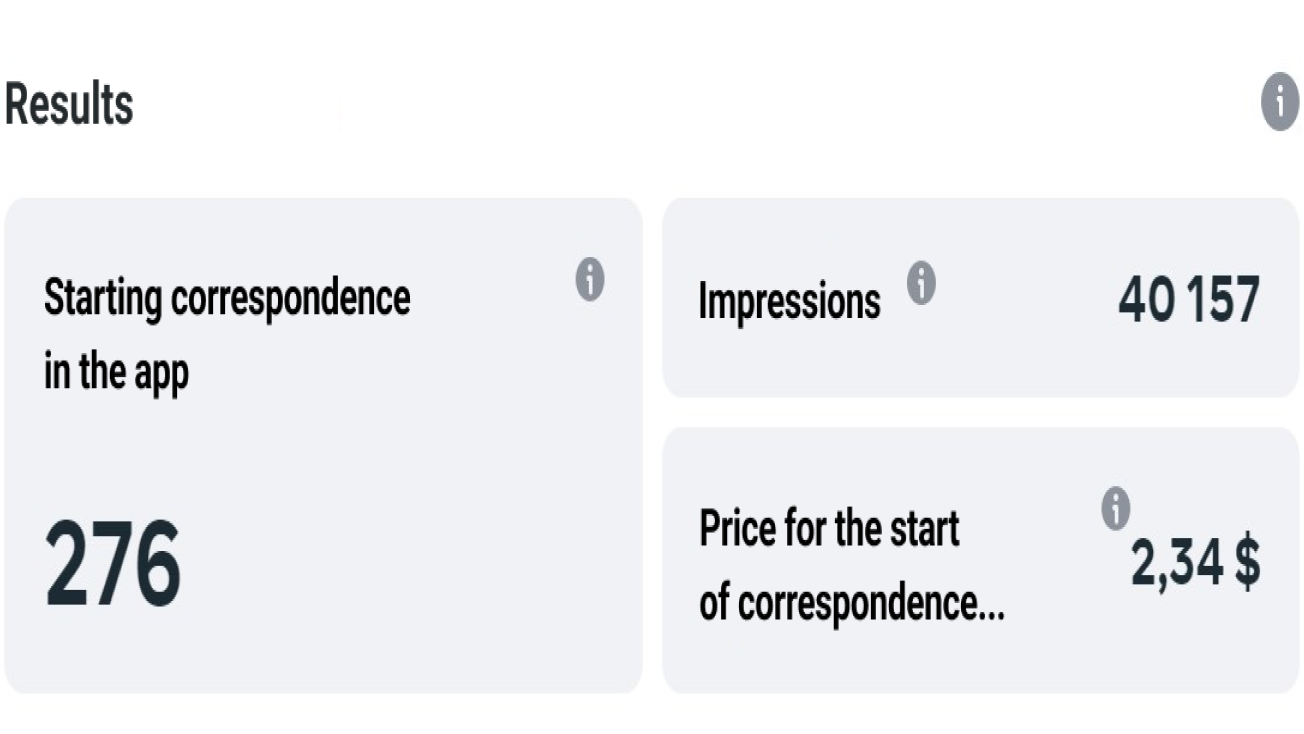
Task: Click the dollar sign in the price
Action: pyautogui.click(x=1245, y=563)
